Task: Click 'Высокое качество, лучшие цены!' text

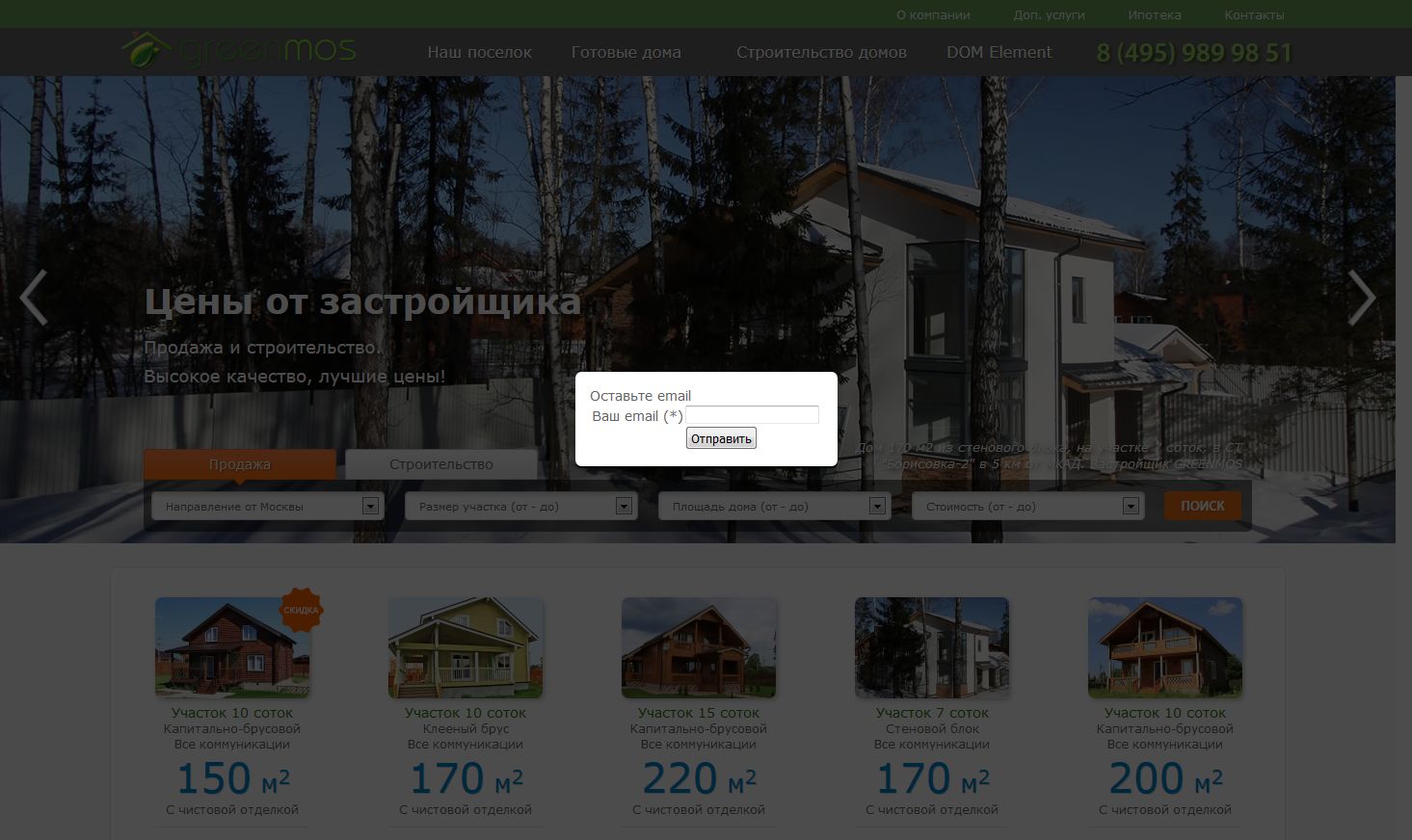Action: (x=295, y=377)
